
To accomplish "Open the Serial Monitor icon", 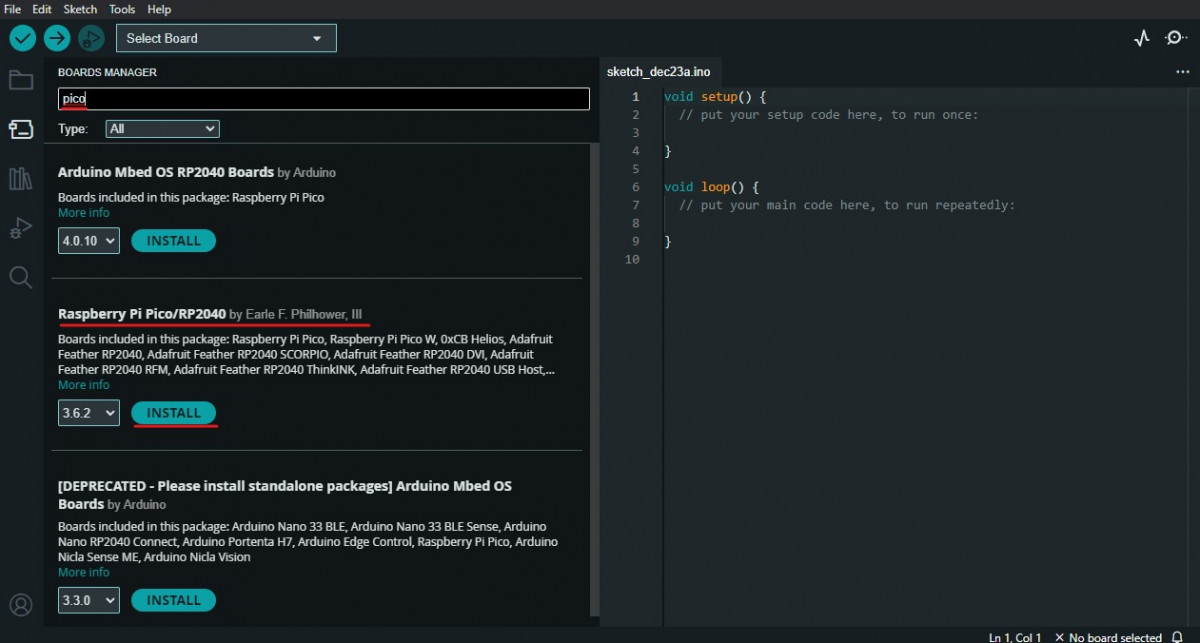I will pos(1176,38).
